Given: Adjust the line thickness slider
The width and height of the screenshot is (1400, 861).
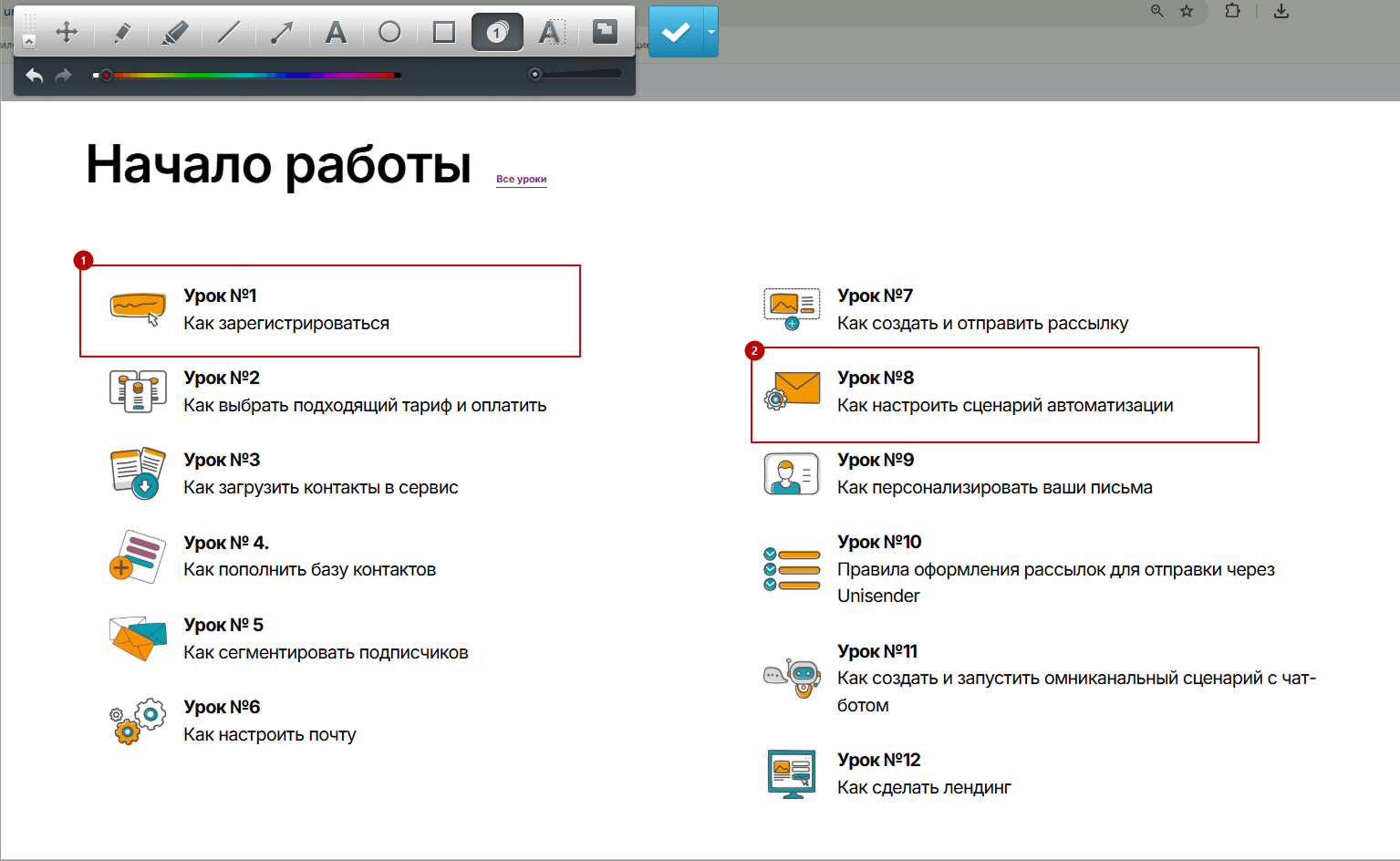Looking at the screenshot, I should [576, 74].
